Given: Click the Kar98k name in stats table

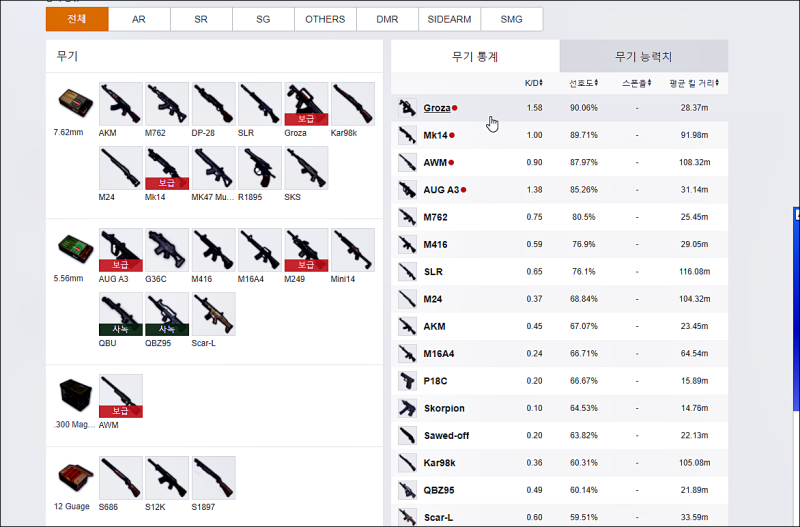Looking at the screenshot, I should [439, 463].
